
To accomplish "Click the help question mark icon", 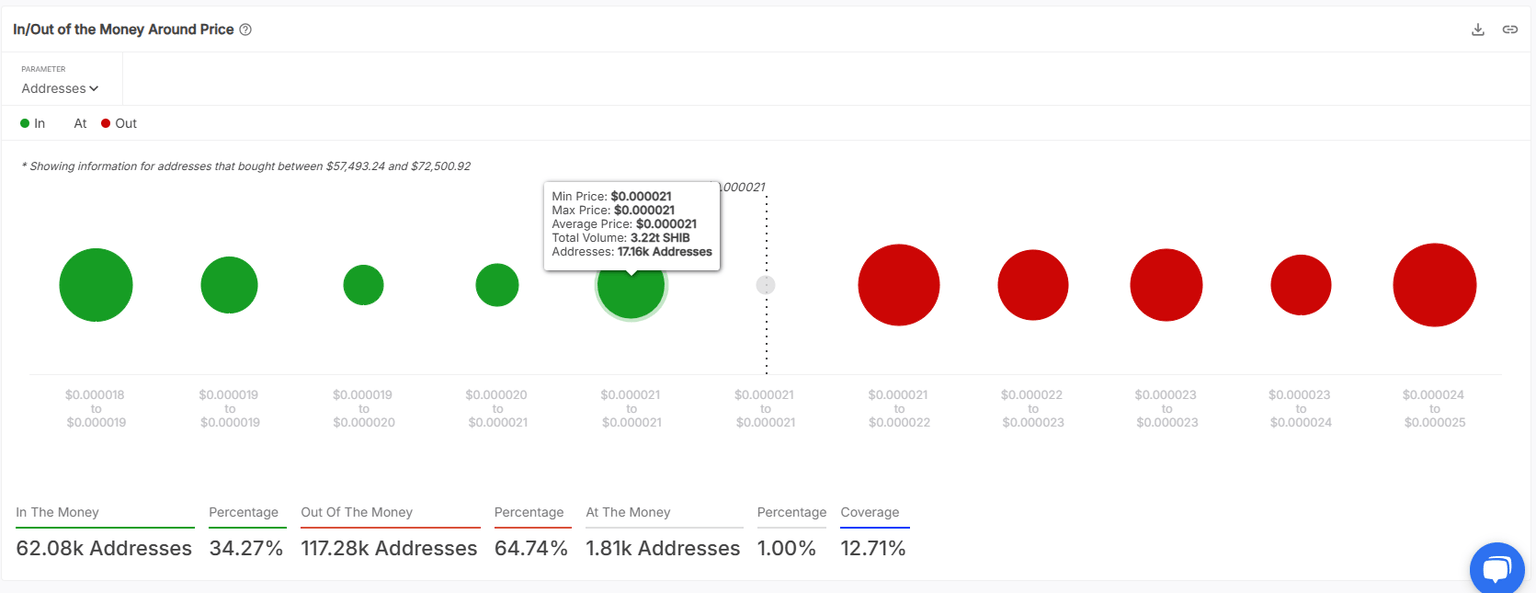I will click(x=246, y=30).
